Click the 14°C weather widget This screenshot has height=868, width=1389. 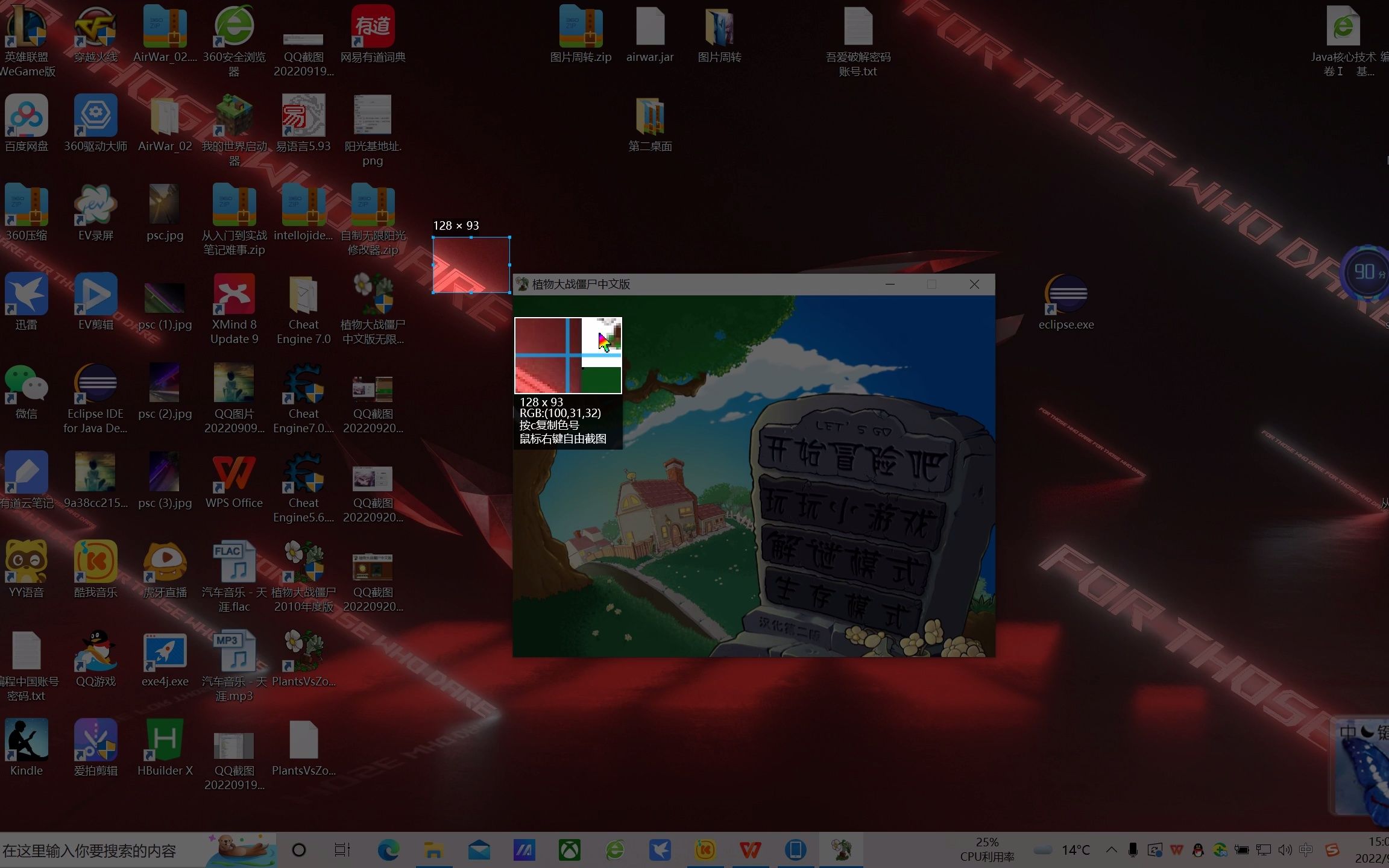[x=1062, y=850]
